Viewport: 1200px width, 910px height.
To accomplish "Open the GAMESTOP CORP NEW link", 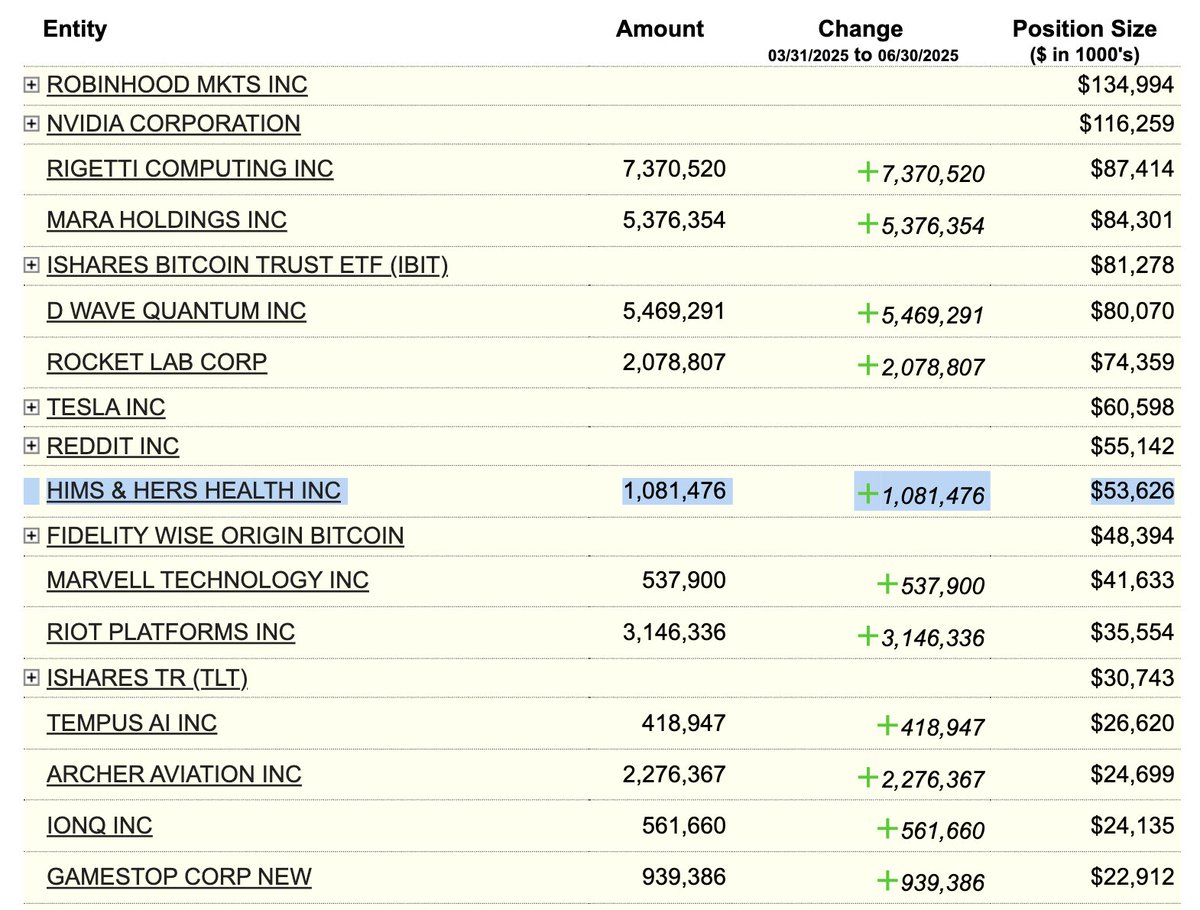I will point(179,877).
